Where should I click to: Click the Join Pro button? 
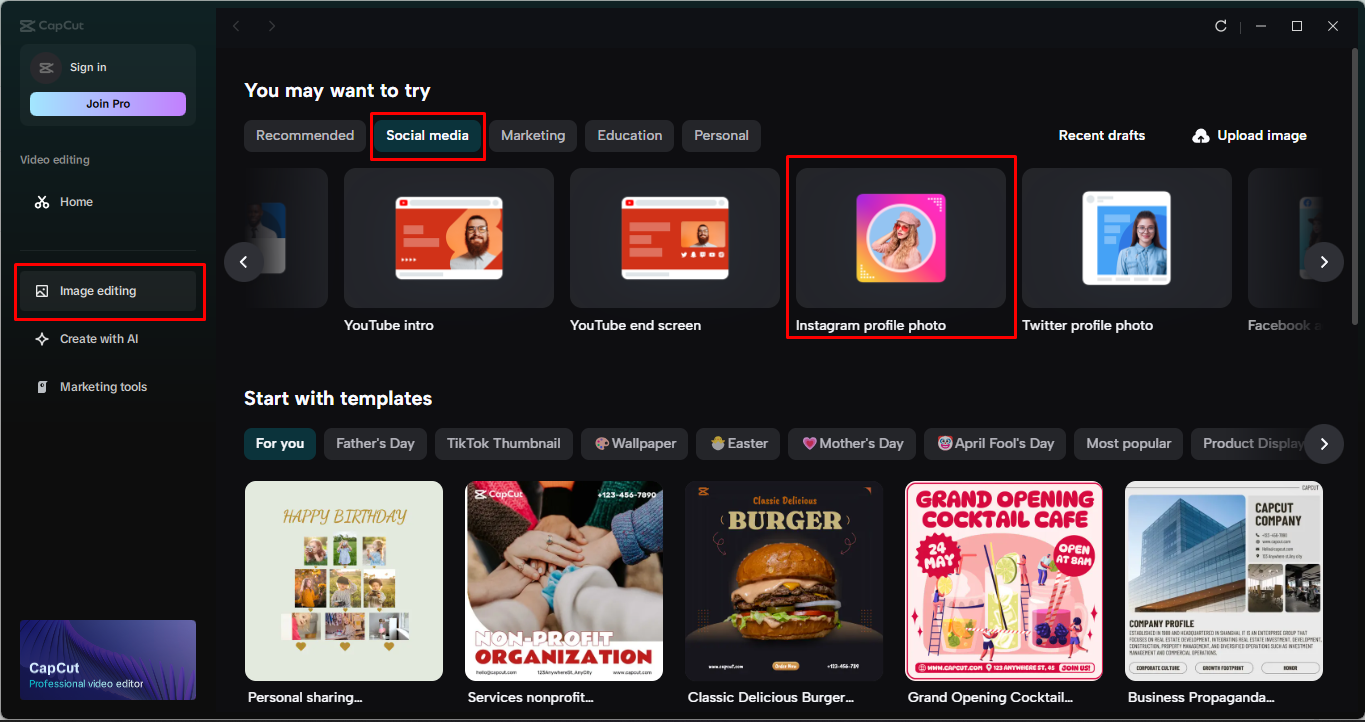coord(107,103)
